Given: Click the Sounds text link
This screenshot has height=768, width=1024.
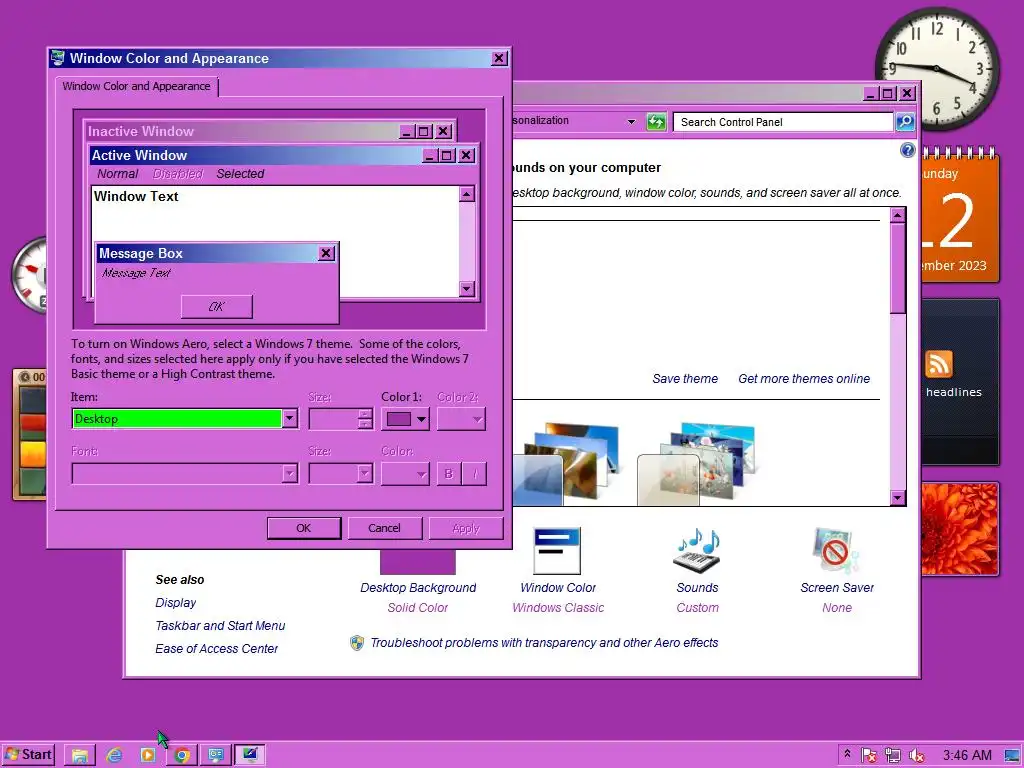Looking at the screenshot, I should tap(697, 588).
